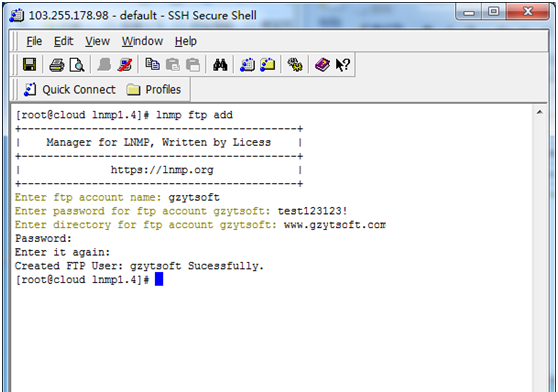Open the Window menu

[142, 41]
